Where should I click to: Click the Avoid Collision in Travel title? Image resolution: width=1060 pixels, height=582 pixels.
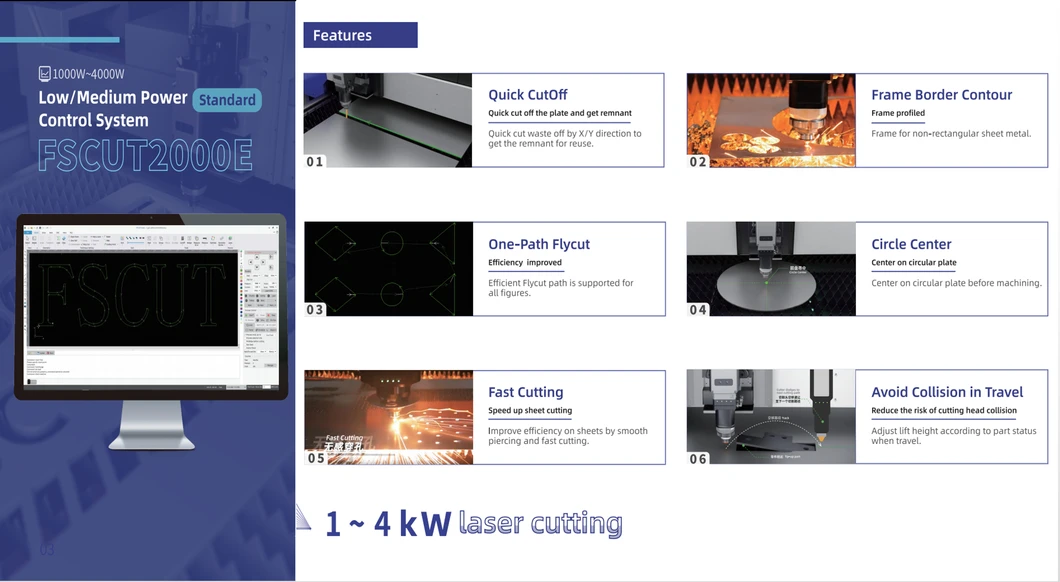947,392
